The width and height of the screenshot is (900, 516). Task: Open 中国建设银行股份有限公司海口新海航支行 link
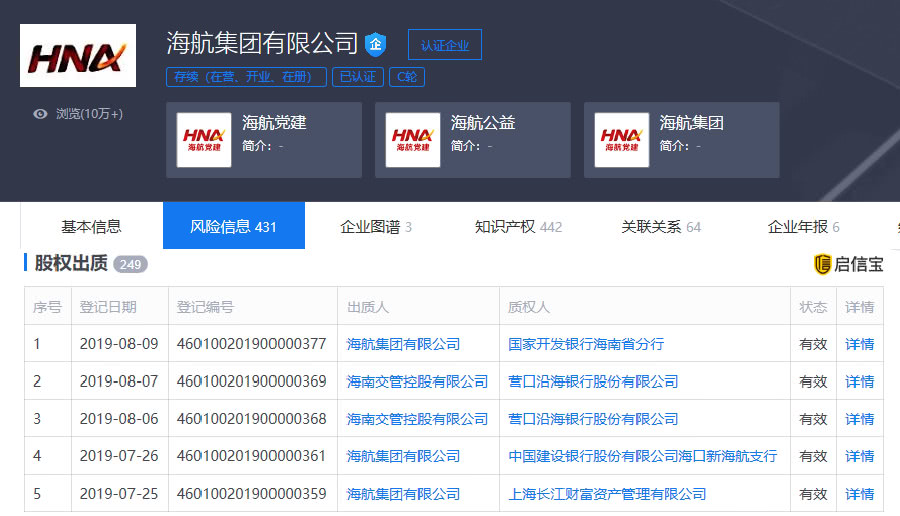click(x=643, y=456)
